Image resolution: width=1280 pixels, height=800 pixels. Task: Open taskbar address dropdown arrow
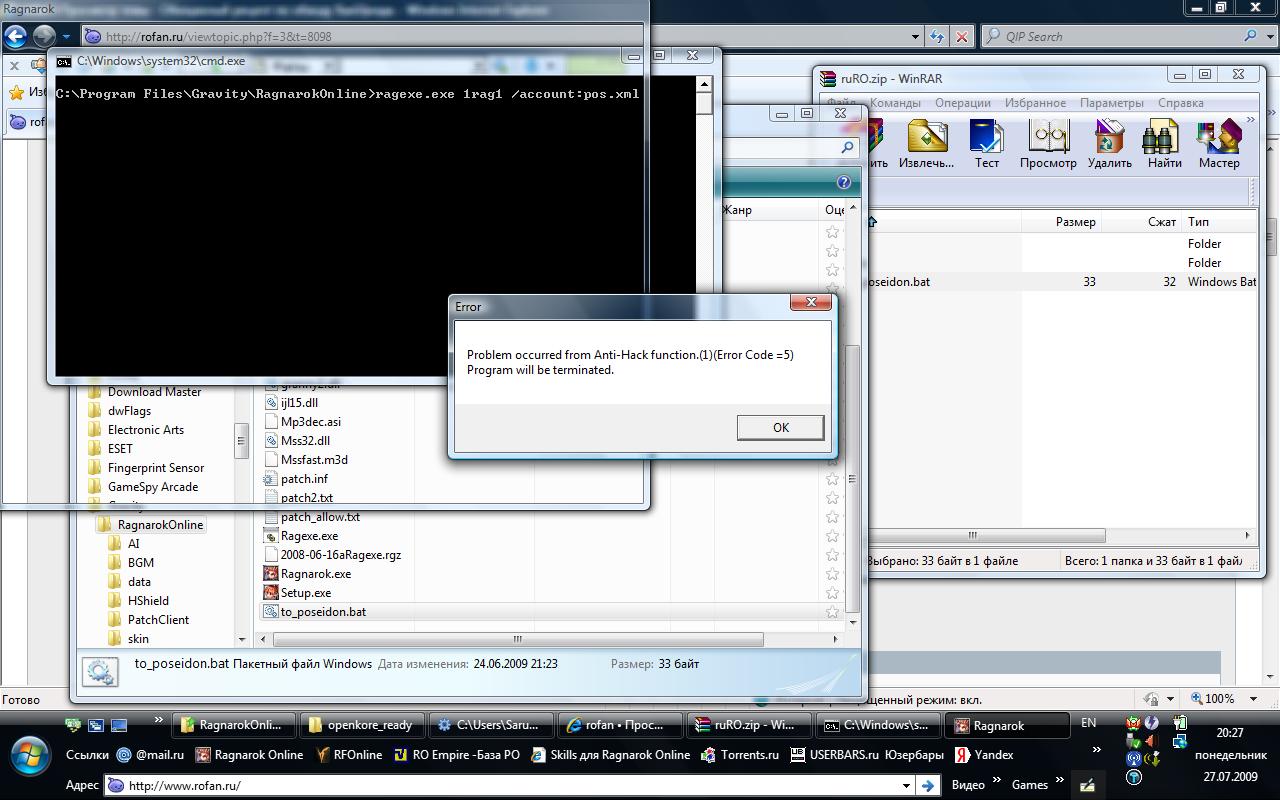point(908,785)
